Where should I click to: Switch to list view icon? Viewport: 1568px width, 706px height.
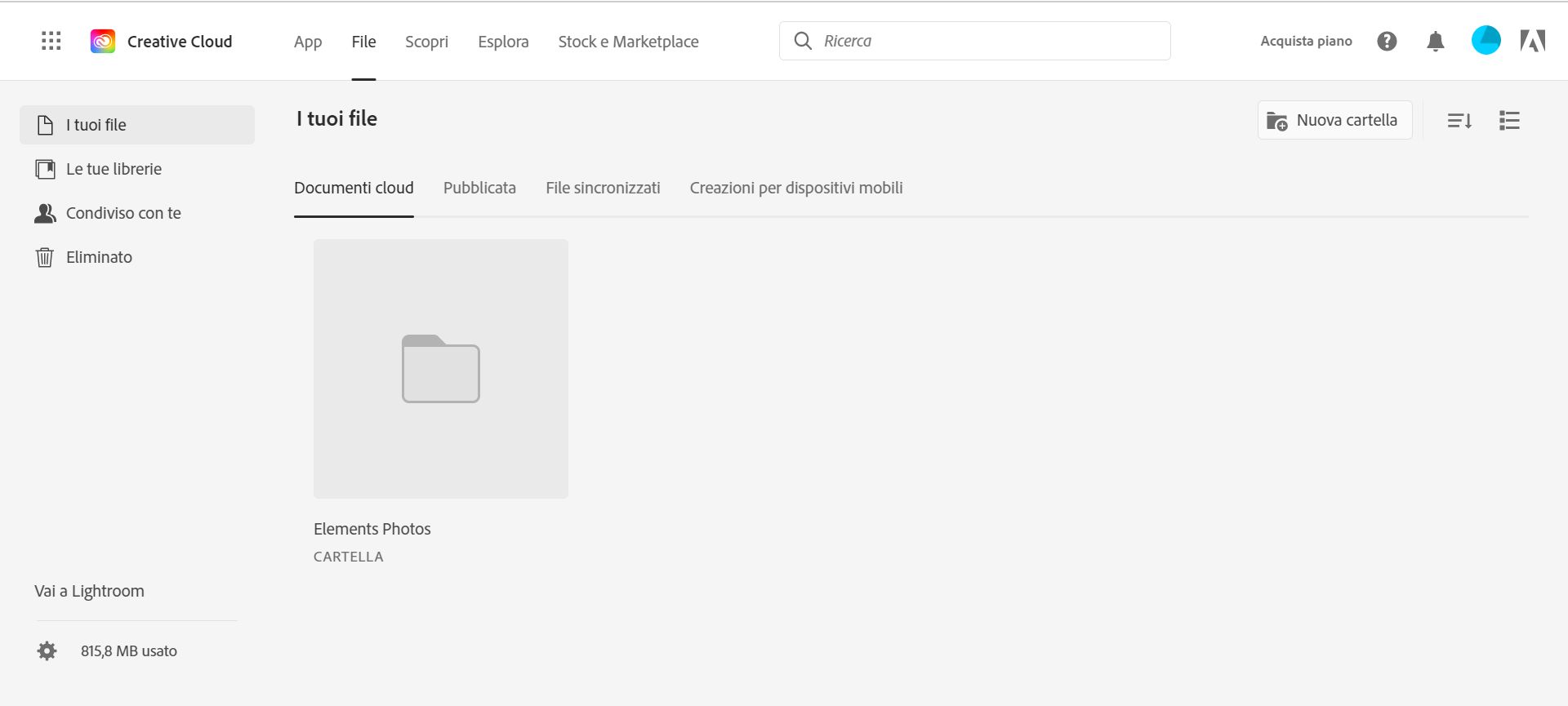pos(1509,121)
